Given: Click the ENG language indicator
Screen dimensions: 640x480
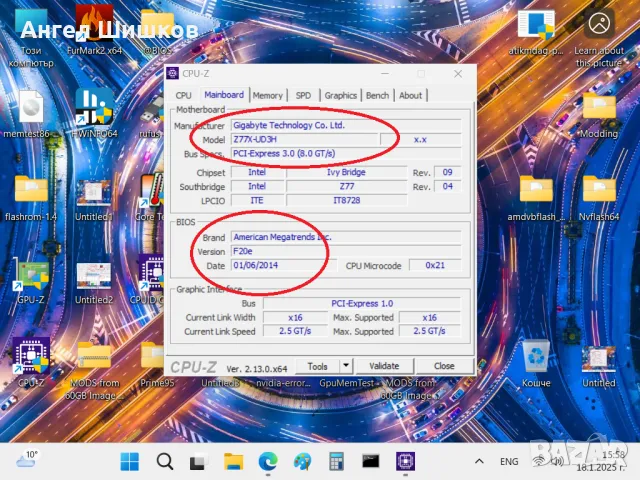Looking at the screenshot, I should (x=509, y=462).
